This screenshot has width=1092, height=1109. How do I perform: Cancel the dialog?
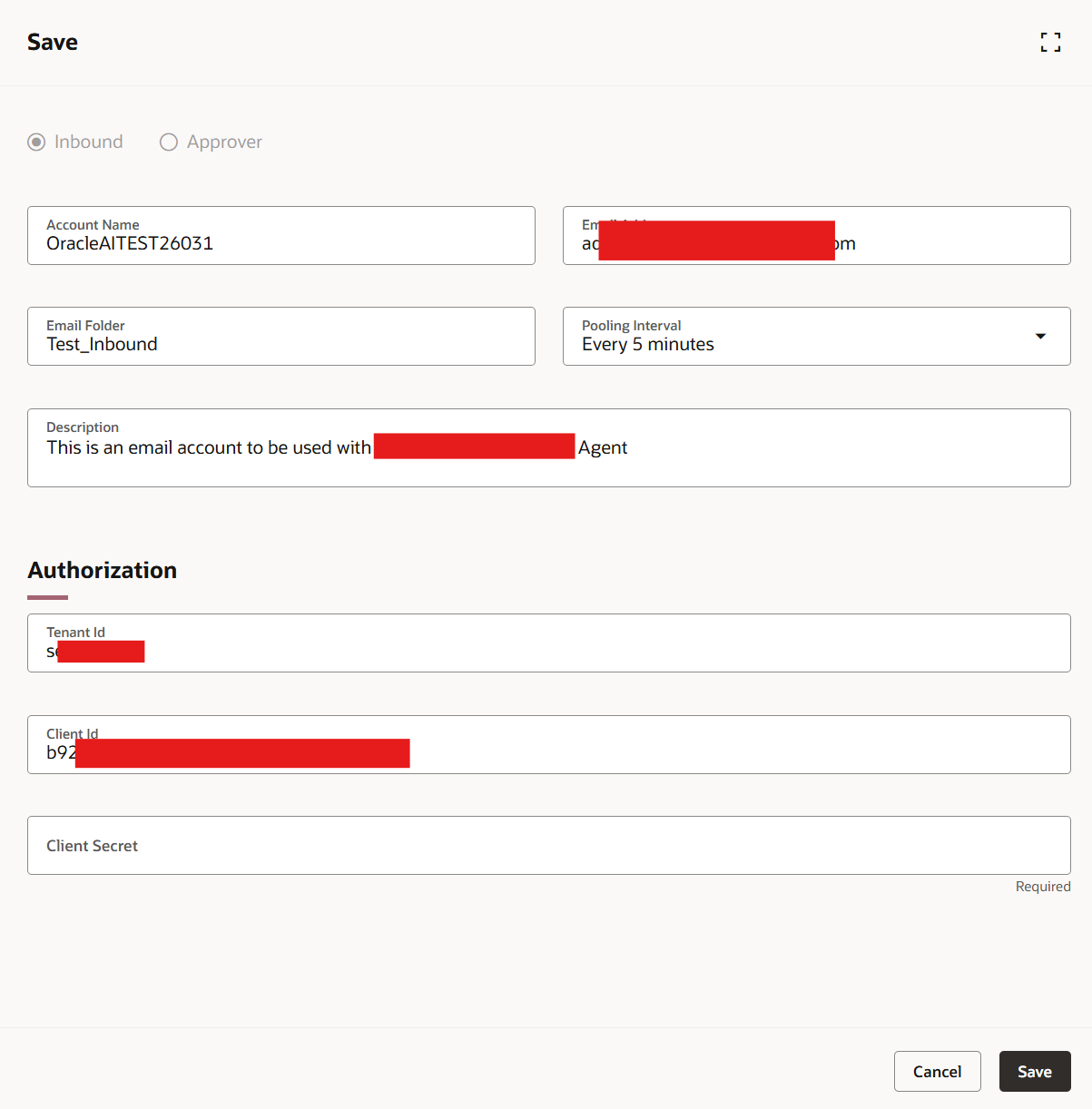[x=938, y=1072]
